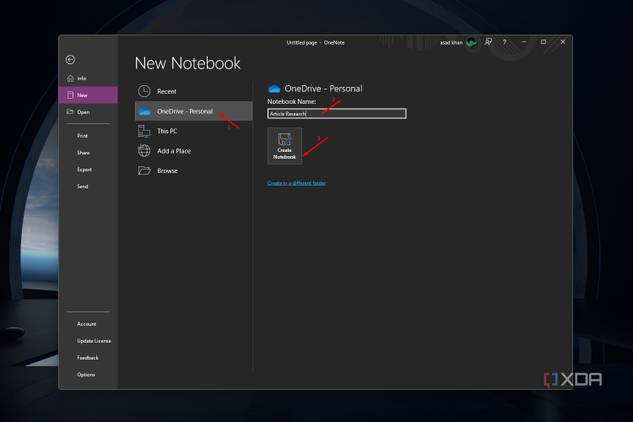Focus the Notebook Name input field
633x422 pixels.
(x=337, y=114)
